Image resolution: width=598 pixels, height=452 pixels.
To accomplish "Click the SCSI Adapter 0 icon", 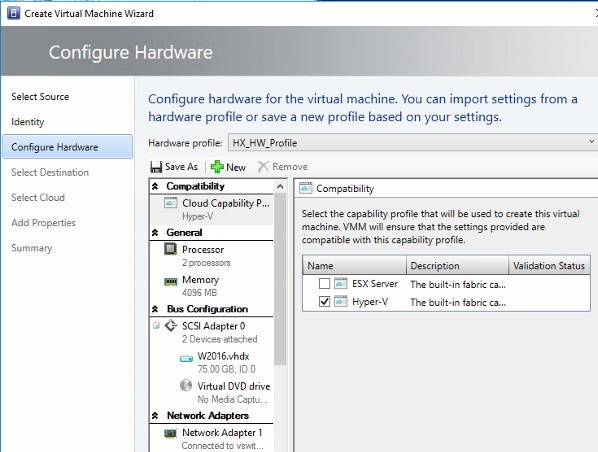I will 170,326.
